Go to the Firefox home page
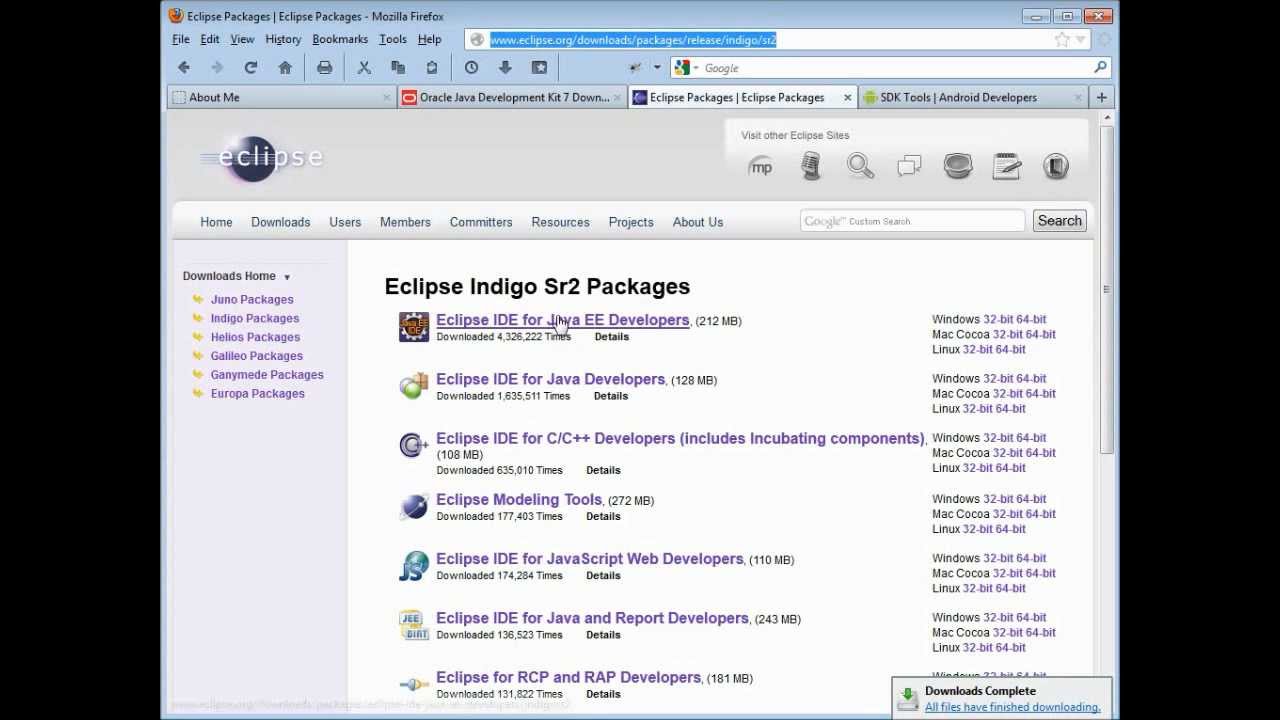Screen dimensions: 1280x720 pyautogui.click(x=285, y=68)
